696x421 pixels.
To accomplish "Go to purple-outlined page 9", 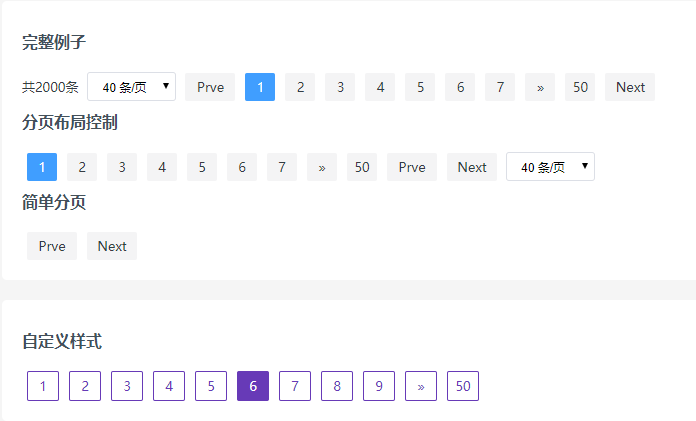I will (x=379, y=386).
